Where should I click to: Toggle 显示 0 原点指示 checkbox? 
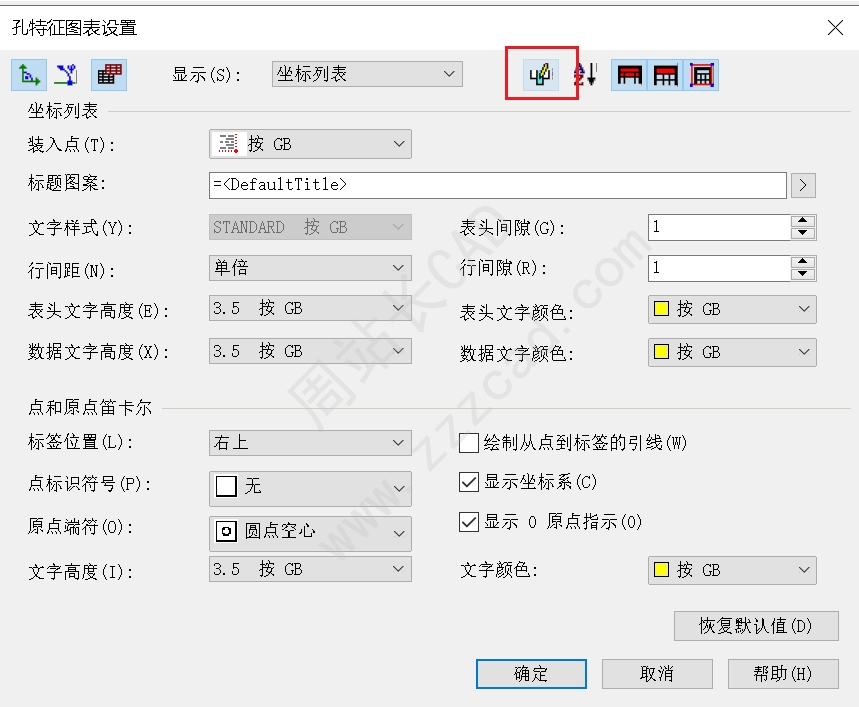468,521
